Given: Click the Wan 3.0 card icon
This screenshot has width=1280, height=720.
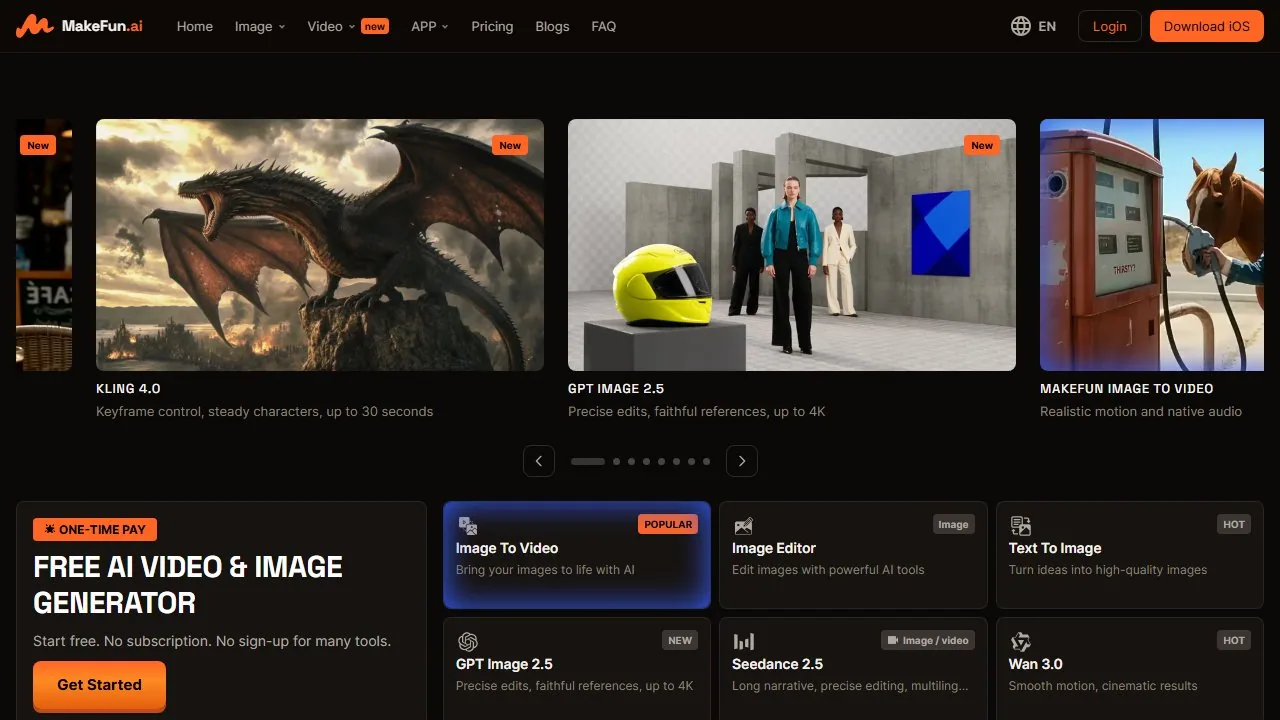Looking at the screenshot, I should (1020, 642).
